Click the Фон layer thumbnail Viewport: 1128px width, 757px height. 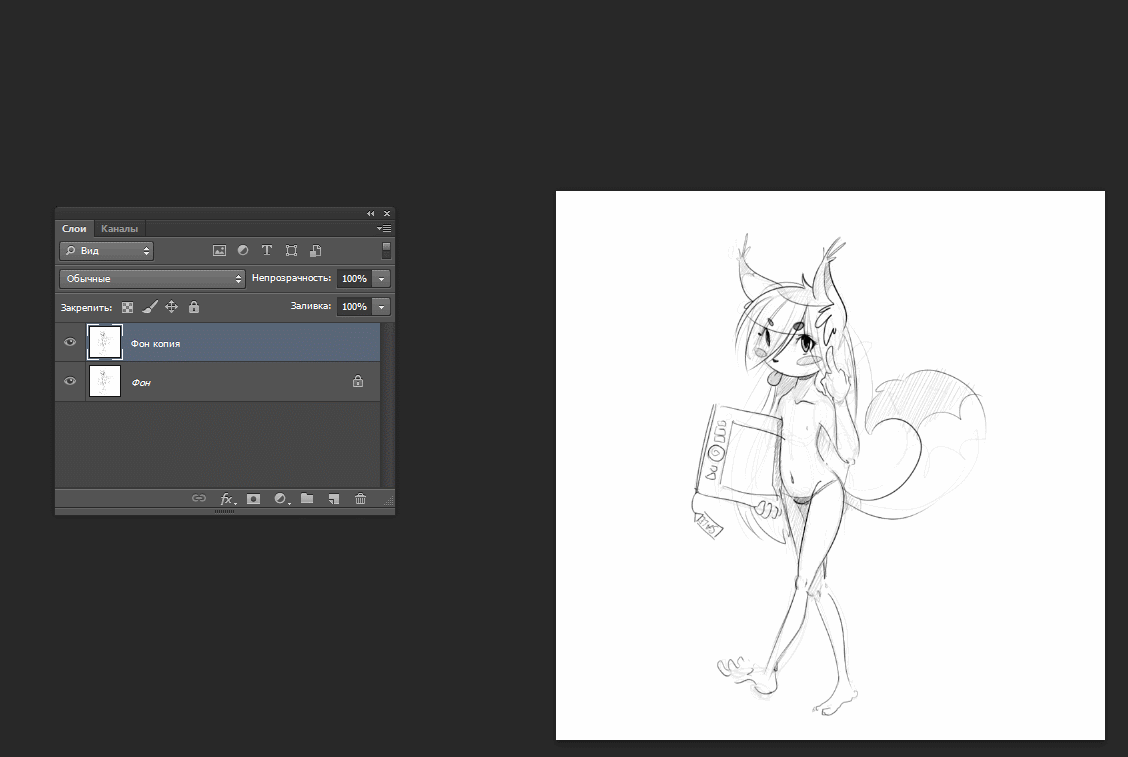pyautogui.click(x=105, y=381)
